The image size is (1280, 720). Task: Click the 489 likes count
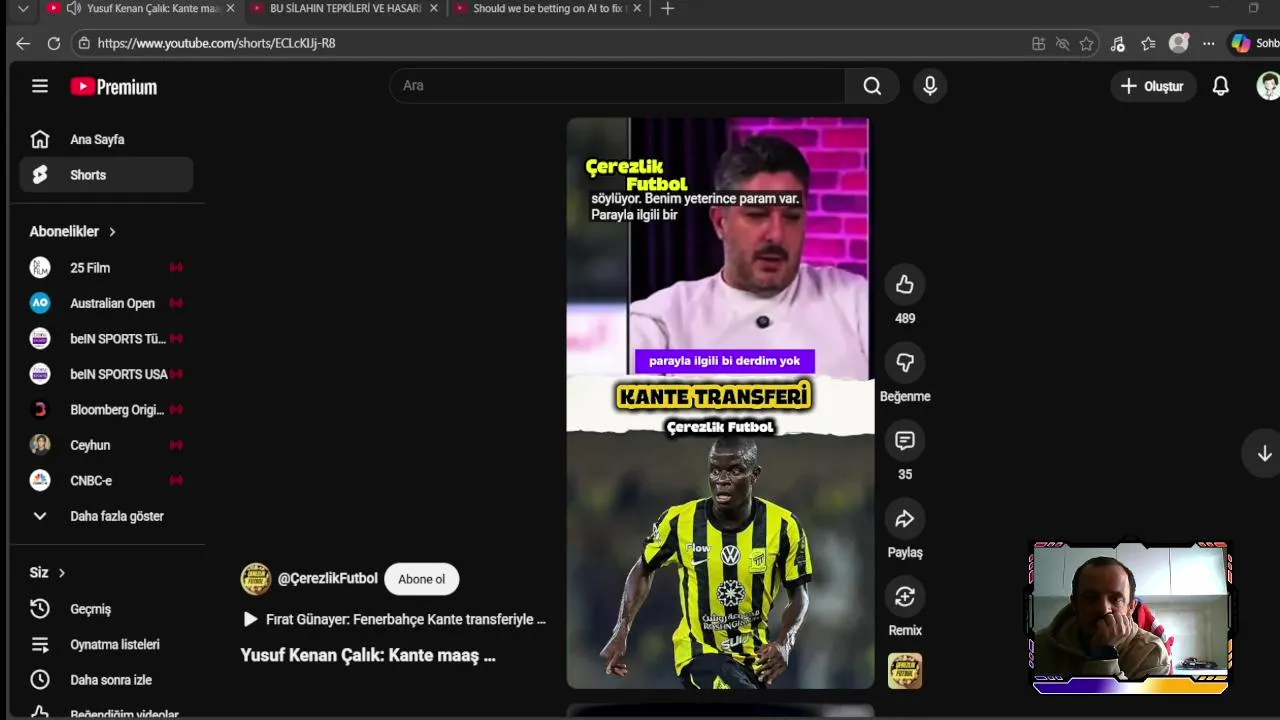pyautogui.click(x=905, y=318)
